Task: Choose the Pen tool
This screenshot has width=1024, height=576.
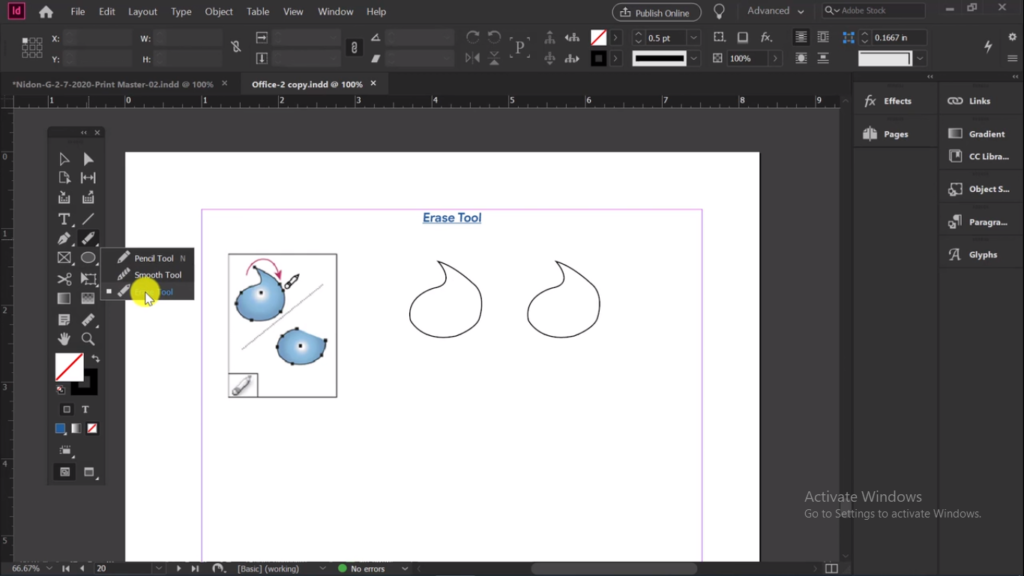Action: tap(64, 238)
